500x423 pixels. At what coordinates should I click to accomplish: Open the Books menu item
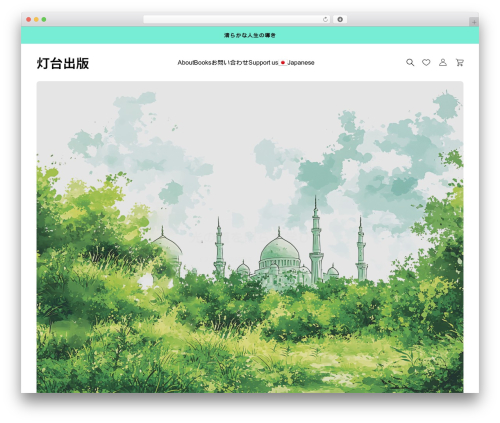tap(203, 63)
